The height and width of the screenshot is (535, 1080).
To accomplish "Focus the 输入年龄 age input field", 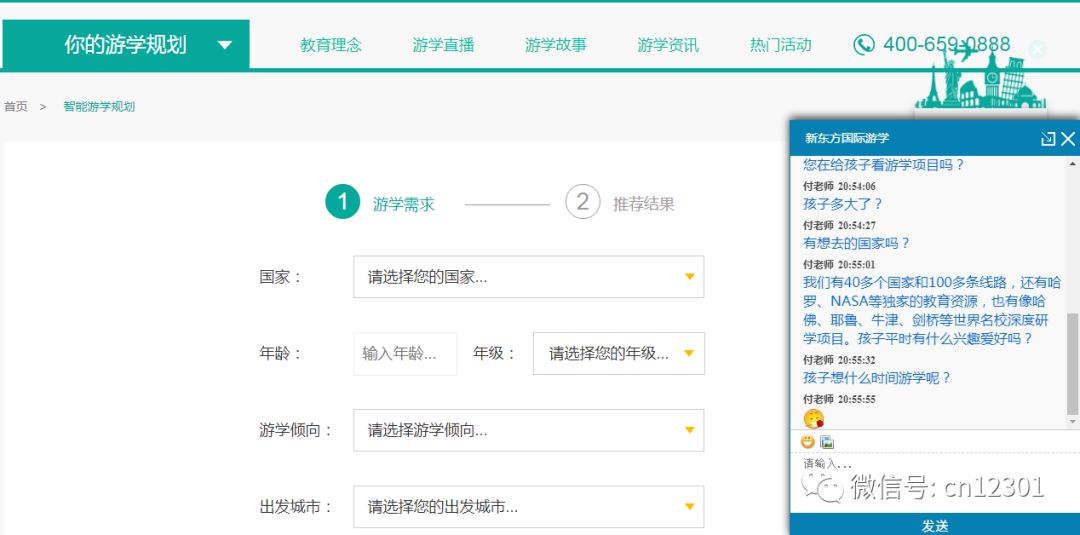I will pyautogui.click(x=405, y=354).
